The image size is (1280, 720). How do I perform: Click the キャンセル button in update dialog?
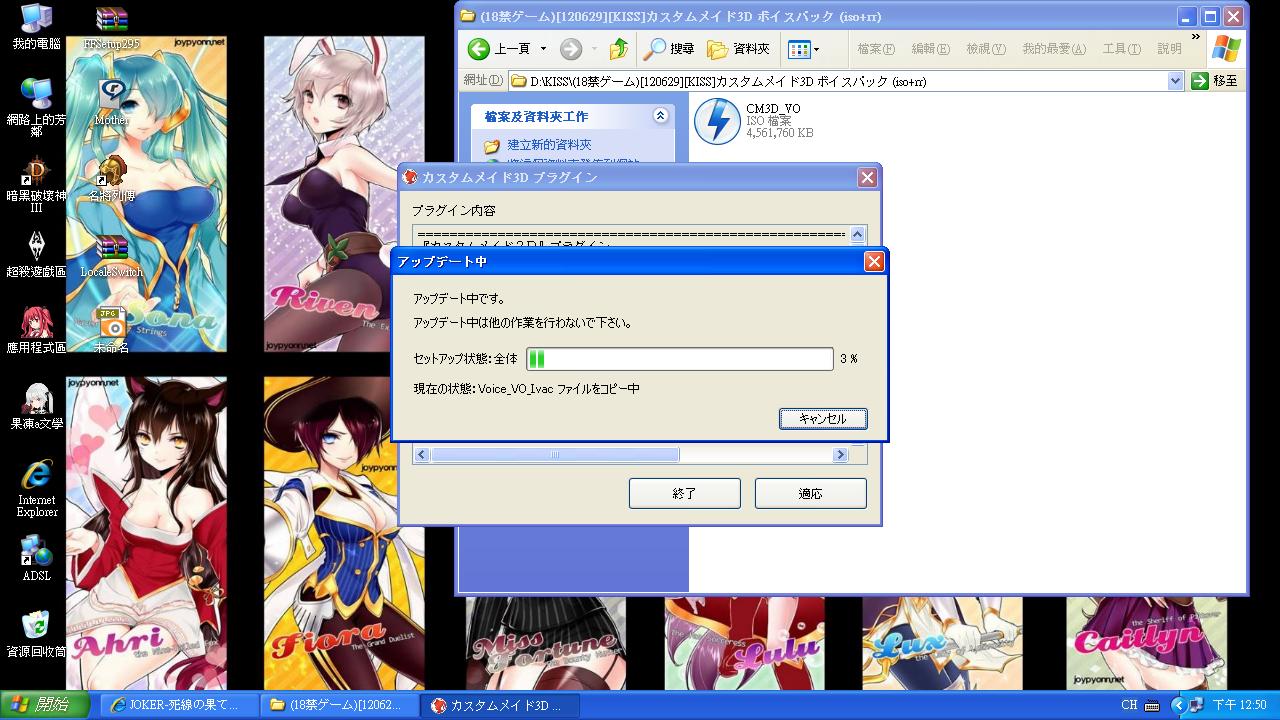(823, 419)
